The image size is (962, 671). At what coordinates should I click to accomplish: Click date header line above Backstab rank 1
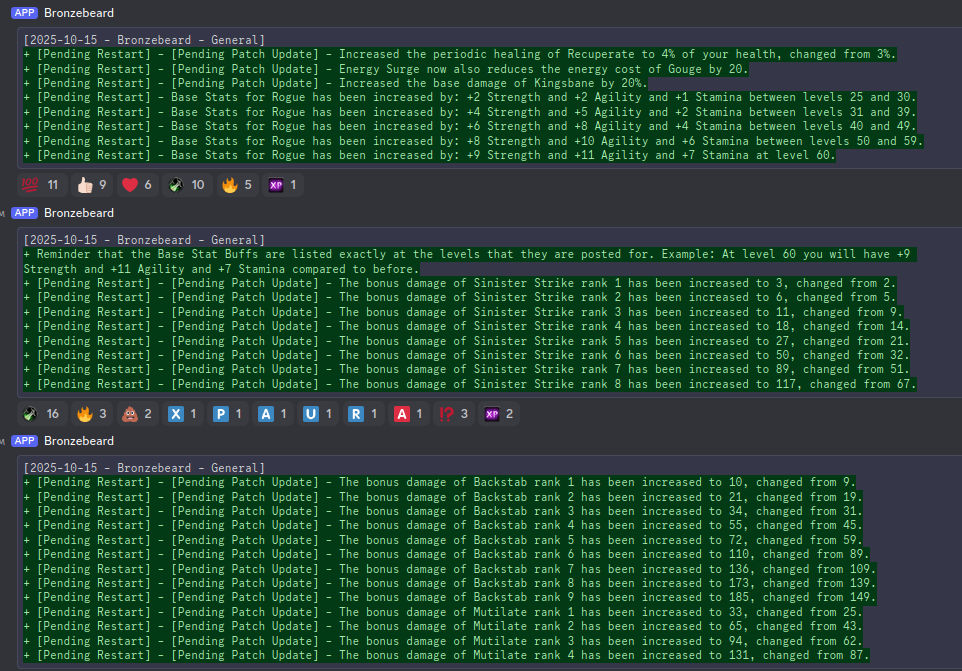(144, 468)
